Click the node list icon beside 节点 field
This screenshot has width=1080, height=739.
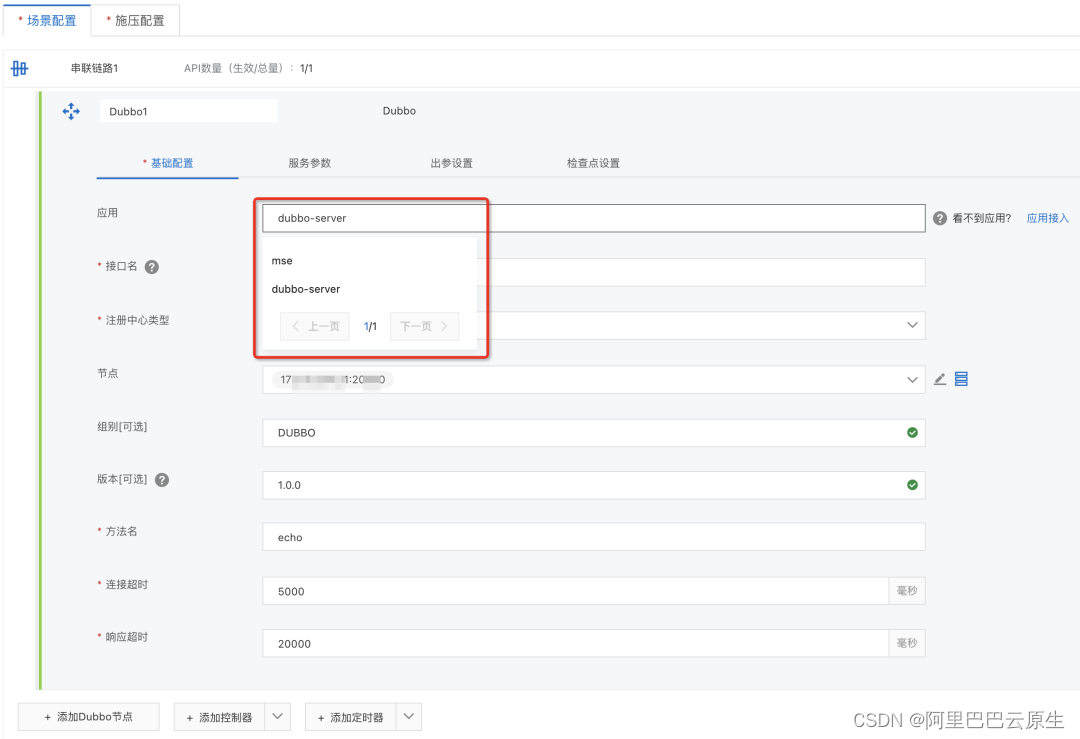[x=962, y=379]
